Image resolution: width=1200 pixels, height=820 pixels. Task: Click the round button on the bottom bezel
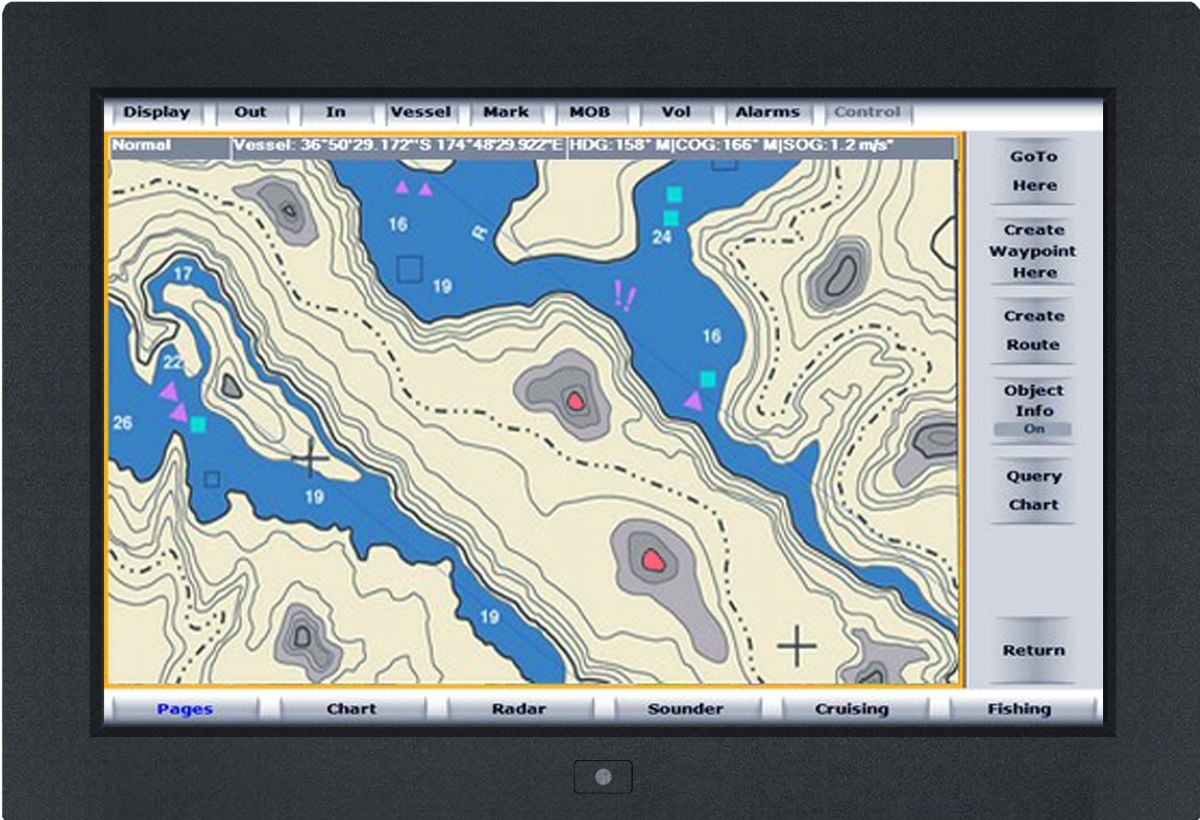[x=603, y=777]
